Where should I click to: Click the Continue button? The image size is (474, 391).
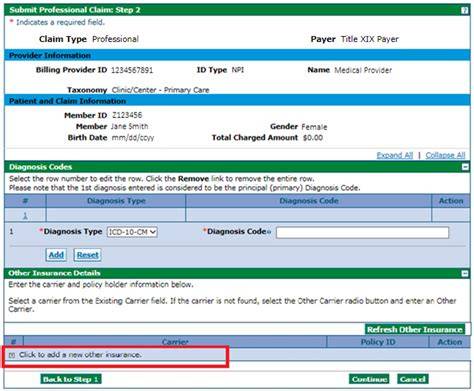tap(369, 379)
